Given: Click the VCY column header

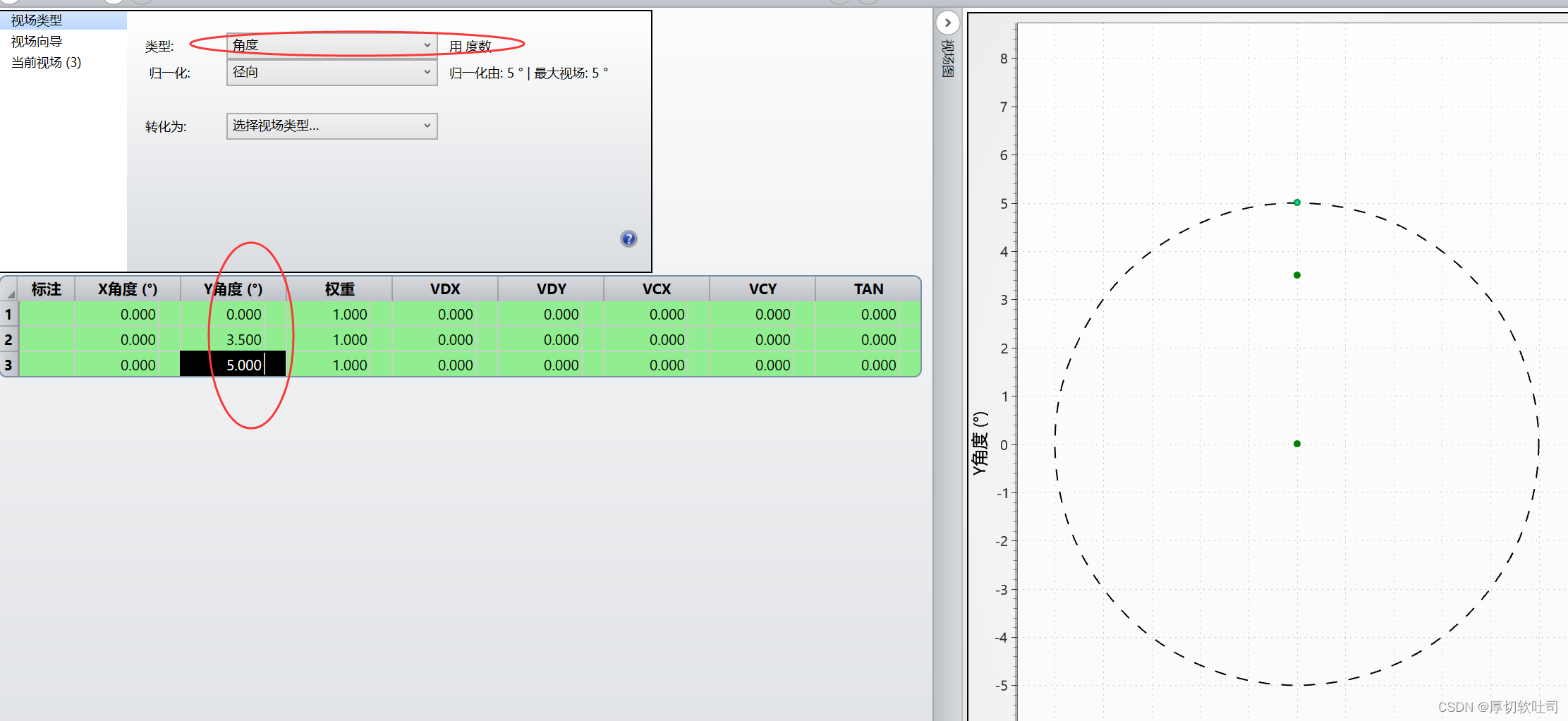Looking at the screenshot, I should pyautogui.click(x=762, y=289).
